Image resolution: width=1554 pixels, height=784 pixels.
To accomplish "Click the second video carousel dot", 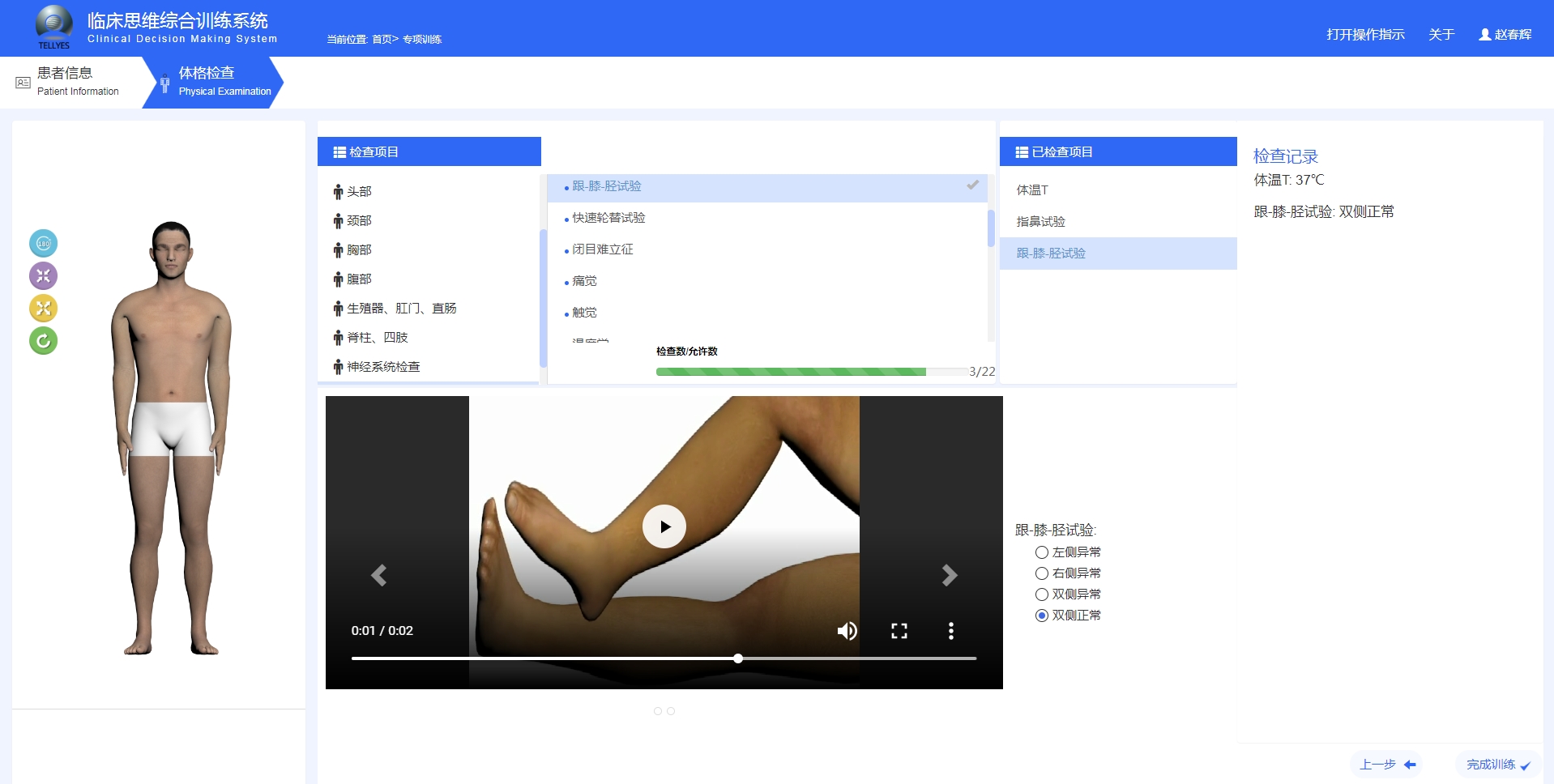I will click(671, 711).
